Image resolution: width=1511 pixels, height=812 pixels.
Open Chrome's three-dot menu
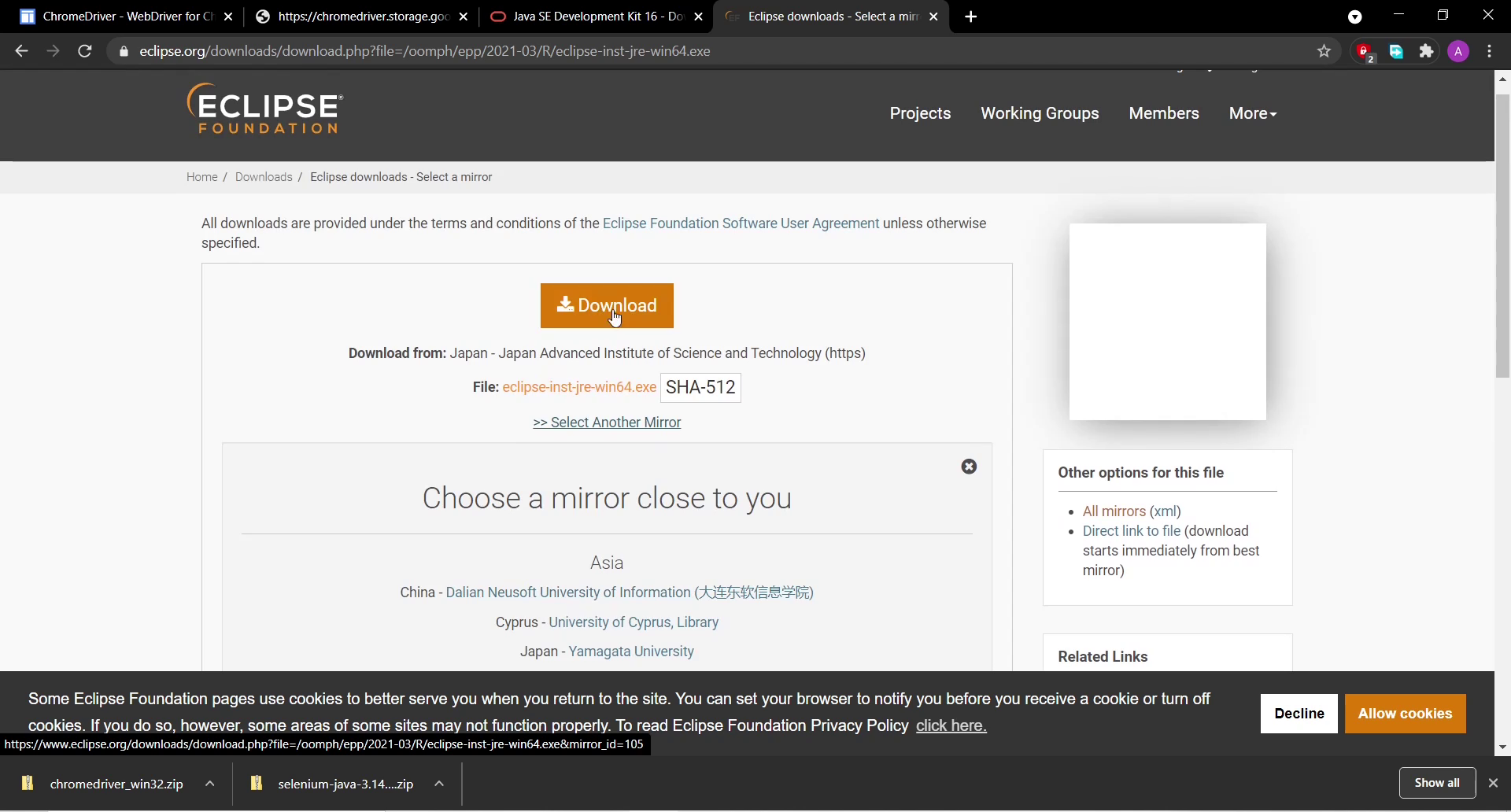coord(1490,51)
